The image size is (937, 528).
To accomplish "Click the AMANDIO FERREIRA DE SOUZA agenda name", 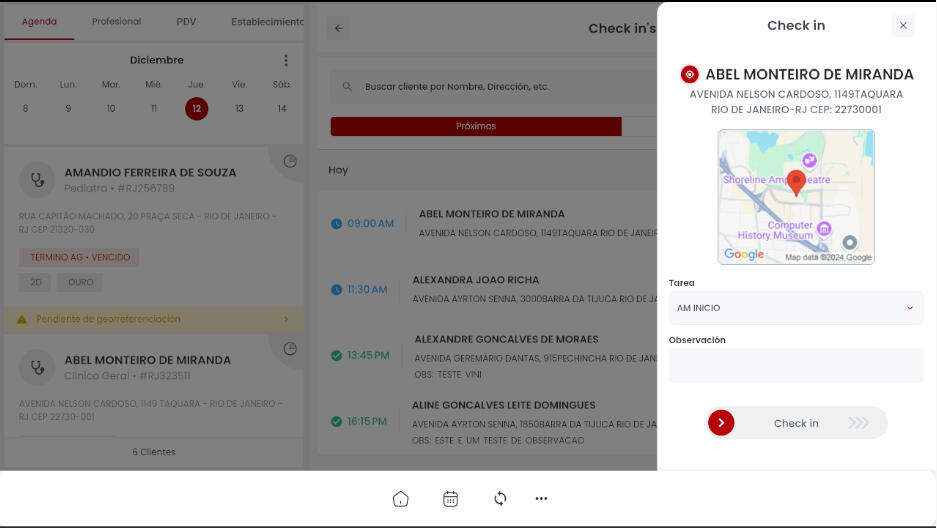I will 150,173.
